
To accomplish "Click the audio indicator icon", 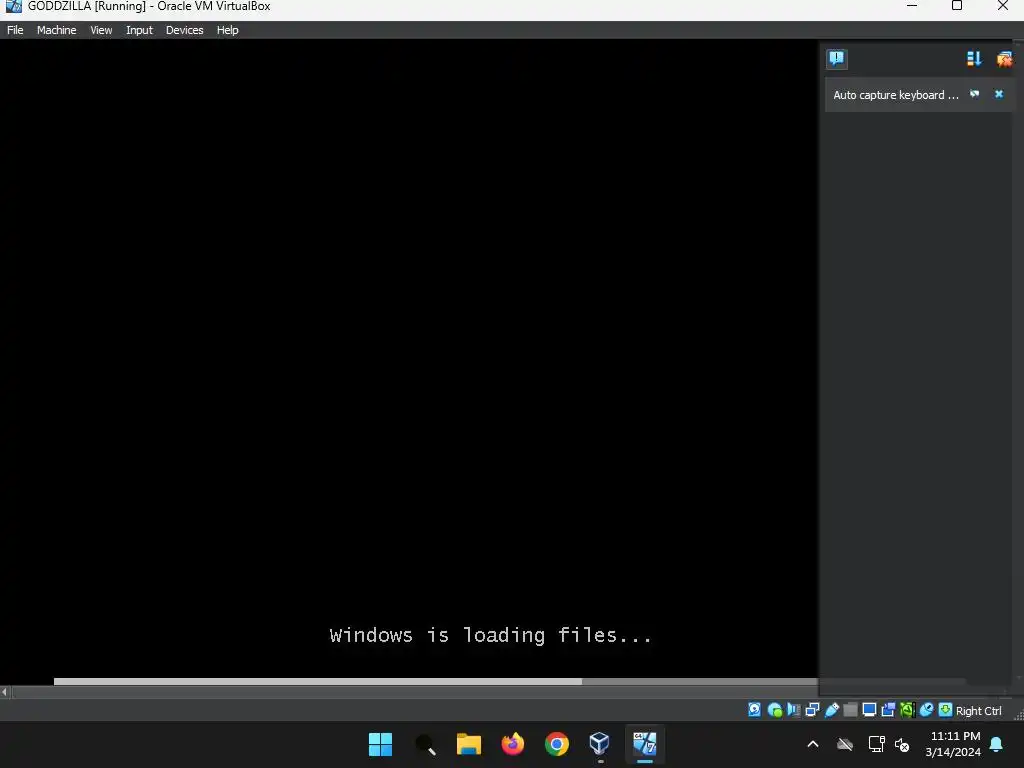I will tap(793, 710).
